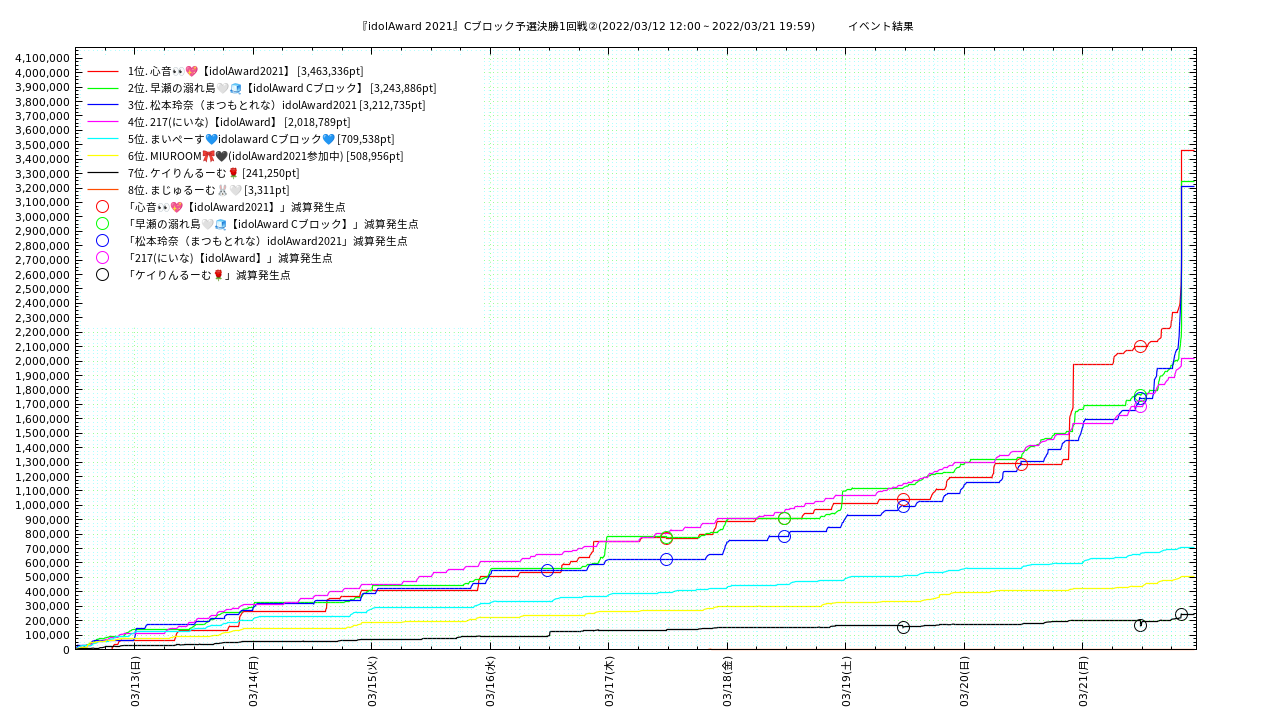Click the blue circle icon for 松本玲奈 deduction legend
The width and height of the screenshot is (1280, 720).
coord(102,241)
